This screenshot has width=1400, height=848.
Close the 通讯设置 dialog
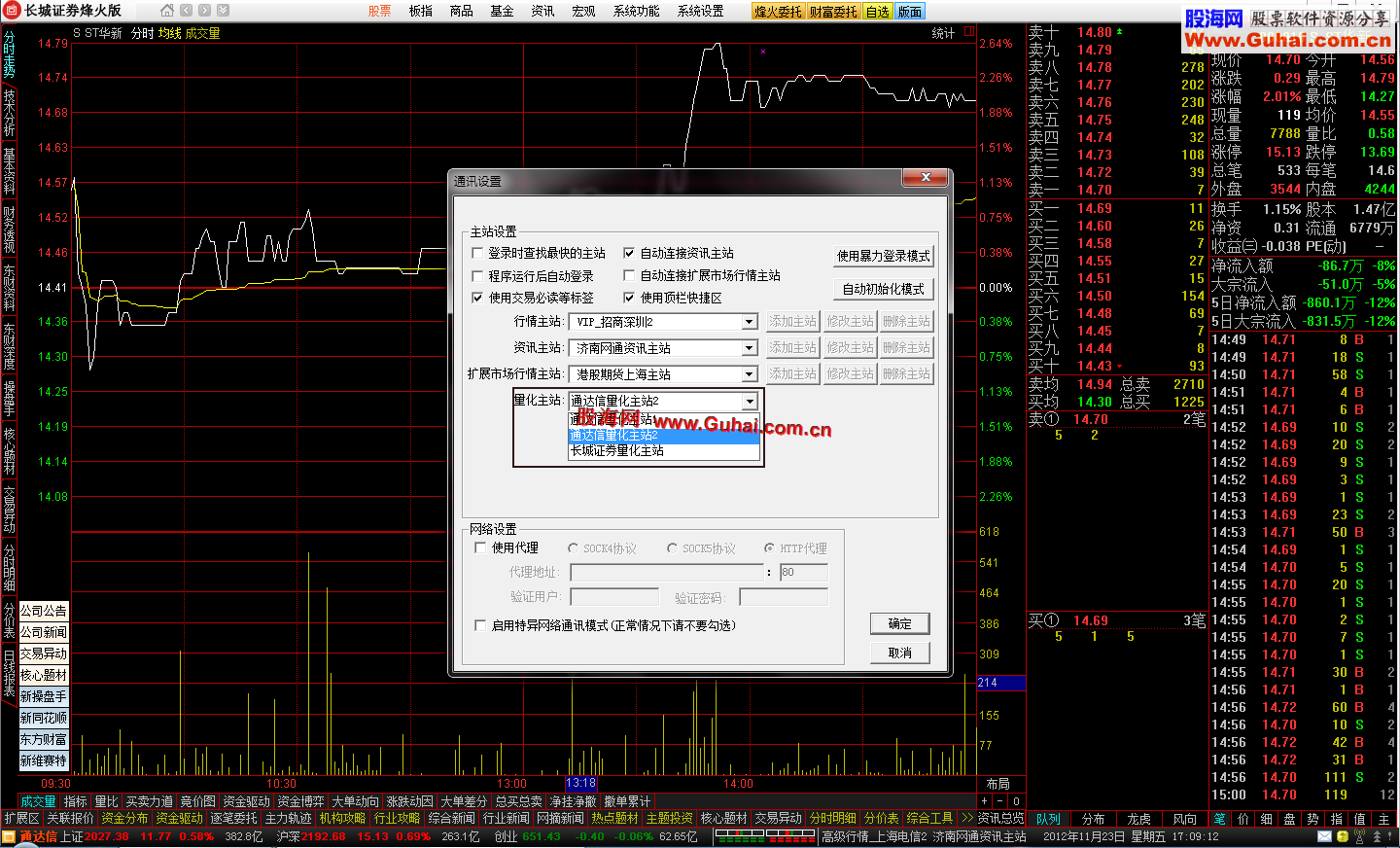click(x=926, y=177)
